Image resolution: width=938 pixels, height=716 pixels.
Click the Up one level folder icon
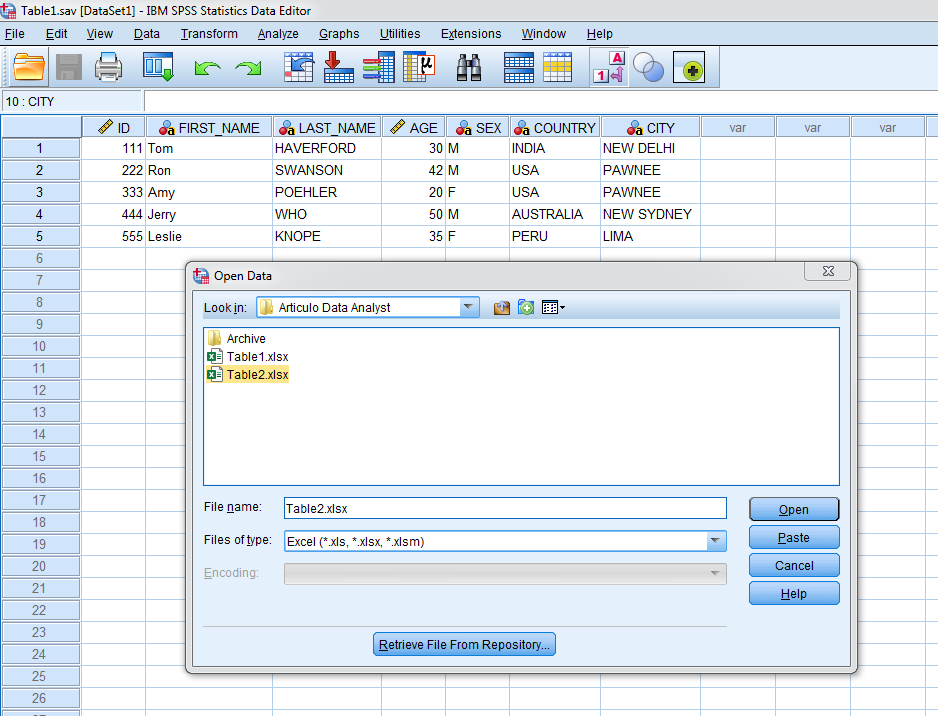pyautogui.click(x=502, y=307)
